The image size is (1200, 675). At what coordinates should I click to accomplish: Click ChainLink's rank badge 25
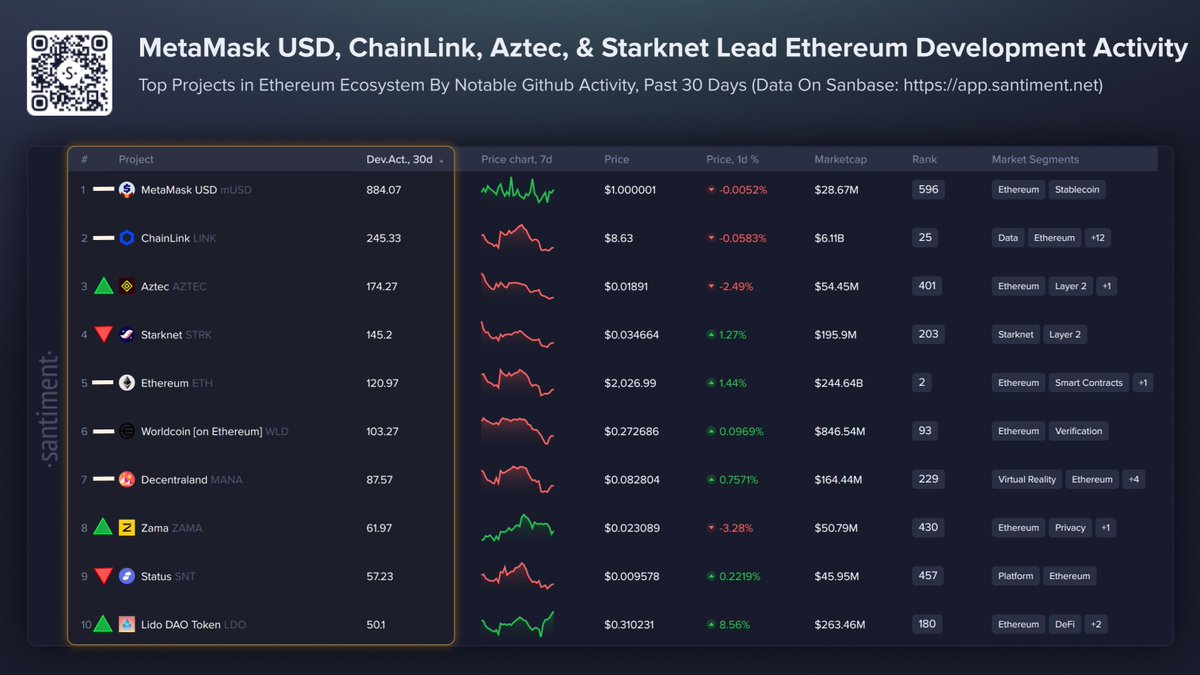(x=926, y=238)
